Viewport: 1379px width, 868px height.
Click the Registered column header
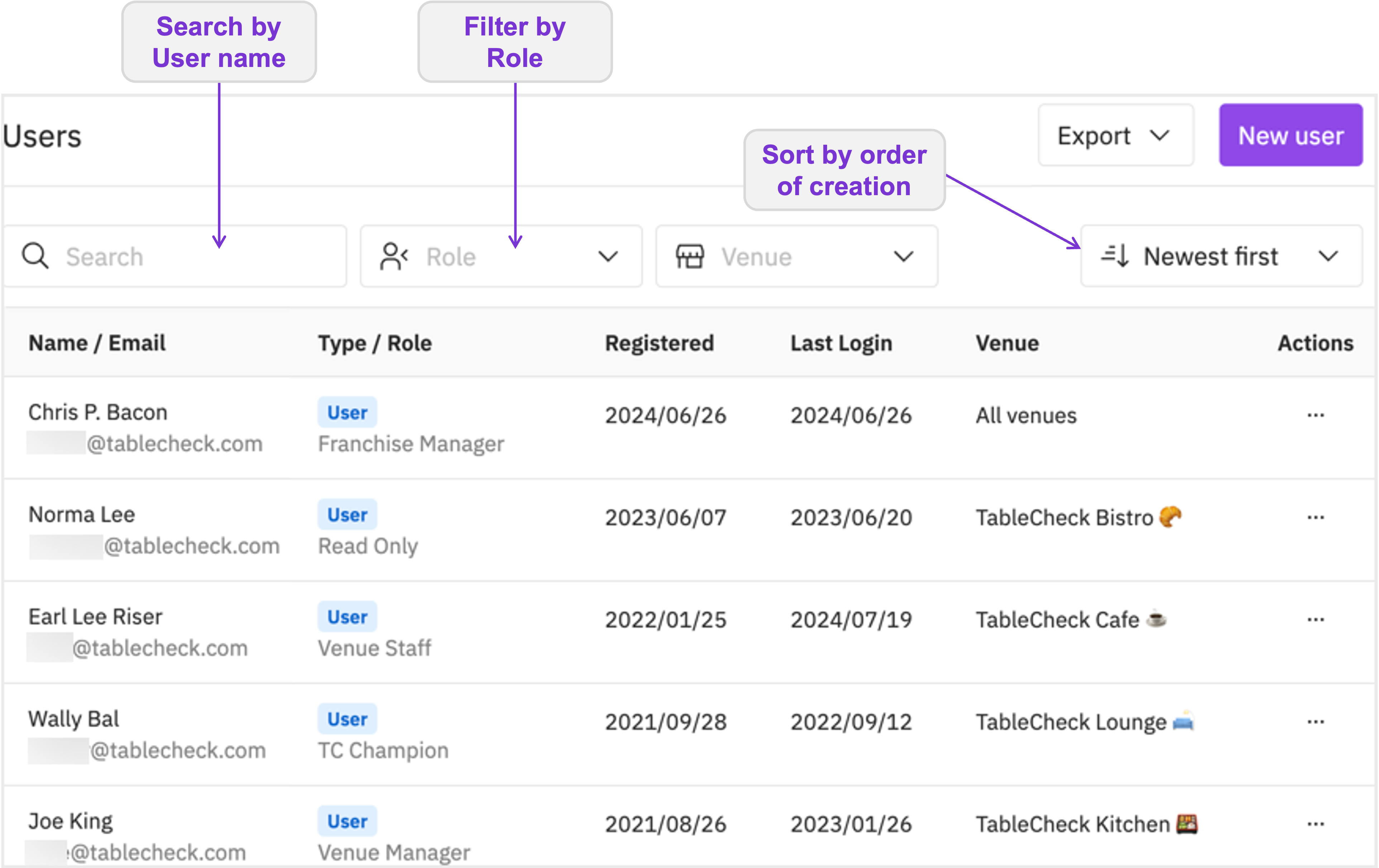click(659, 343)
